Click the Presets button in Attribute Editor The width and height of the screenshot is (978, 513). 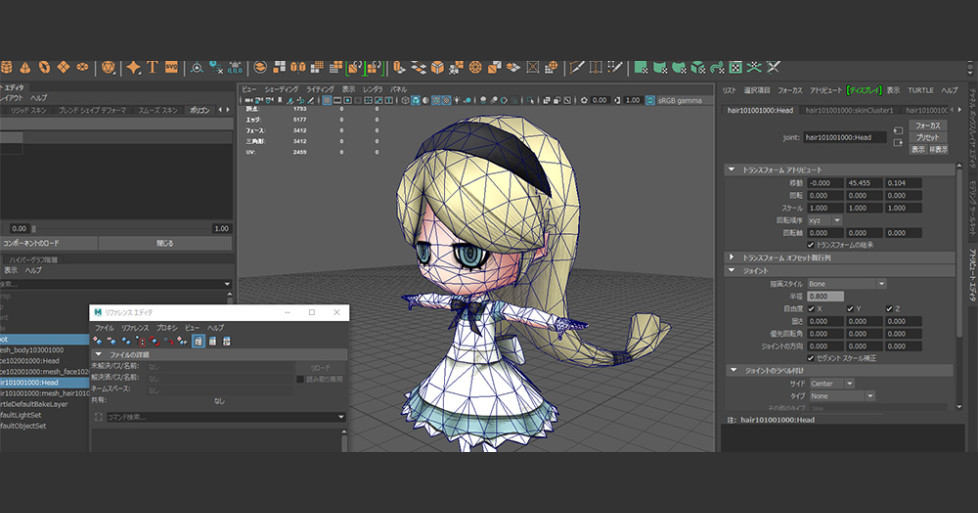(927, 137)
